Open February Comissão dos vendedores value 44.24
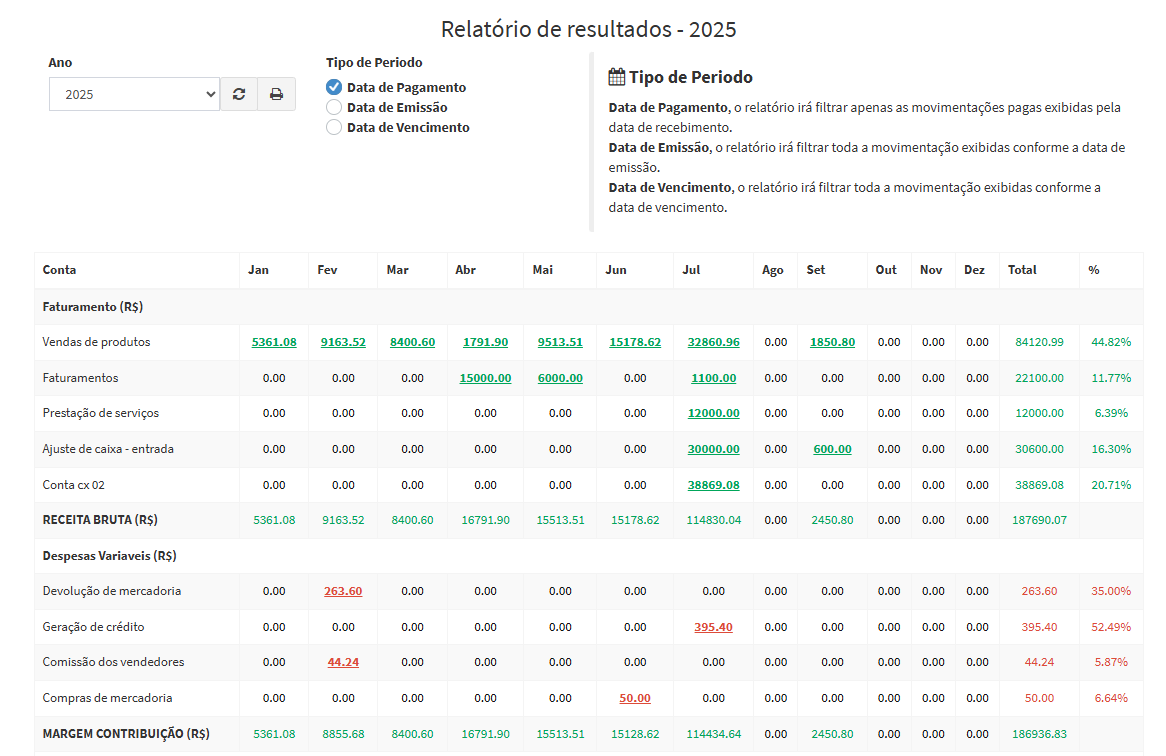 [x=343, y=662]
